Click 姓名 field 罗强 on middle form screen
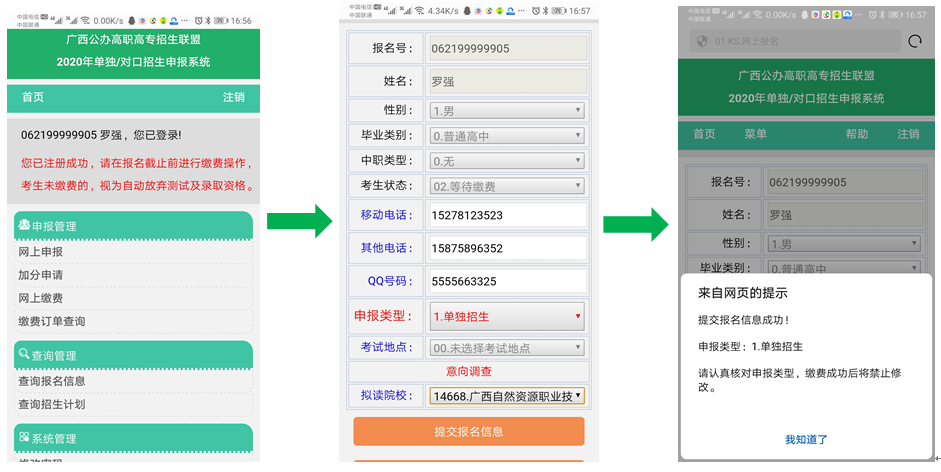This screenshot has width=941, height=472. (x=508, y=82)
